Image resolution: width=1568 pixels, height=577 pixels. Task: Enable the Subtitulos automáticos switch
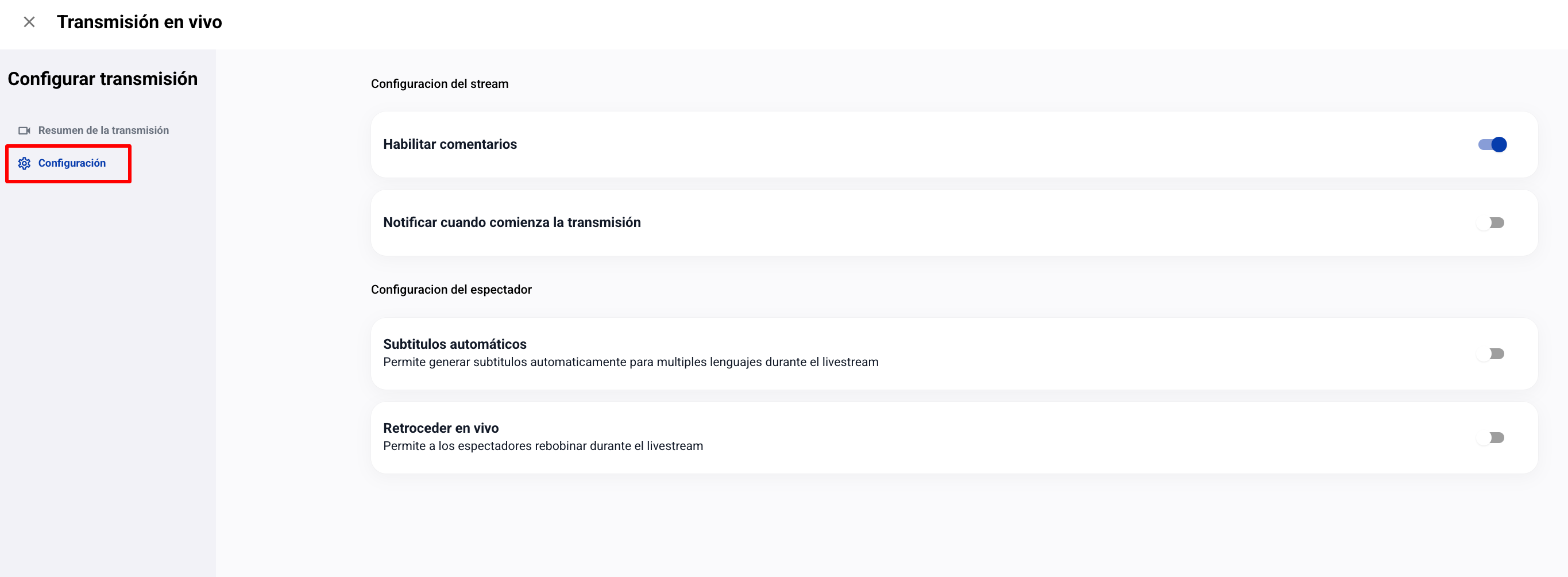coord(1490,354)
